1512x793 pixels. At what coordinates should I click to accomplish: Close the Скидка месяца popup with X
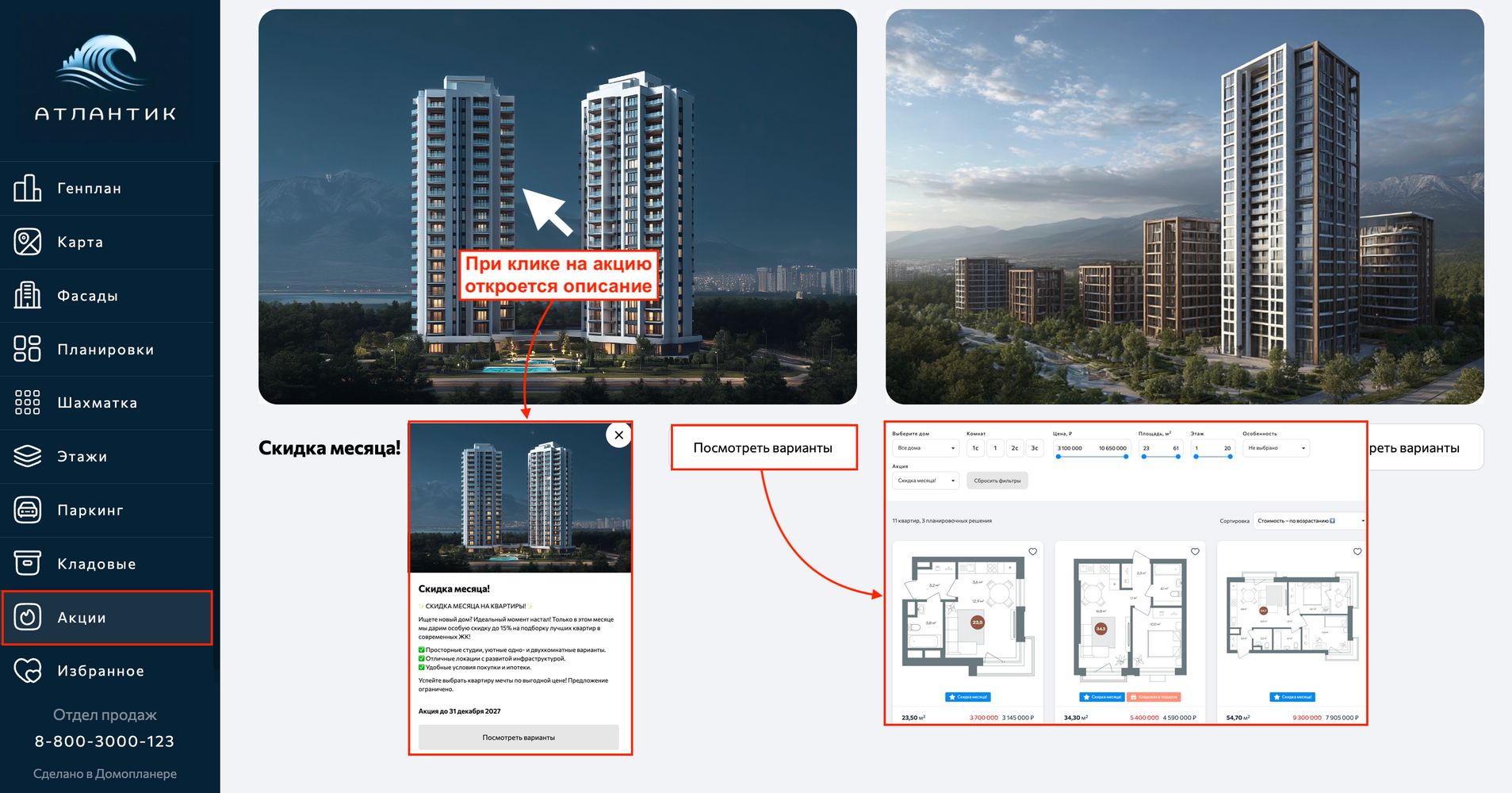619,435
